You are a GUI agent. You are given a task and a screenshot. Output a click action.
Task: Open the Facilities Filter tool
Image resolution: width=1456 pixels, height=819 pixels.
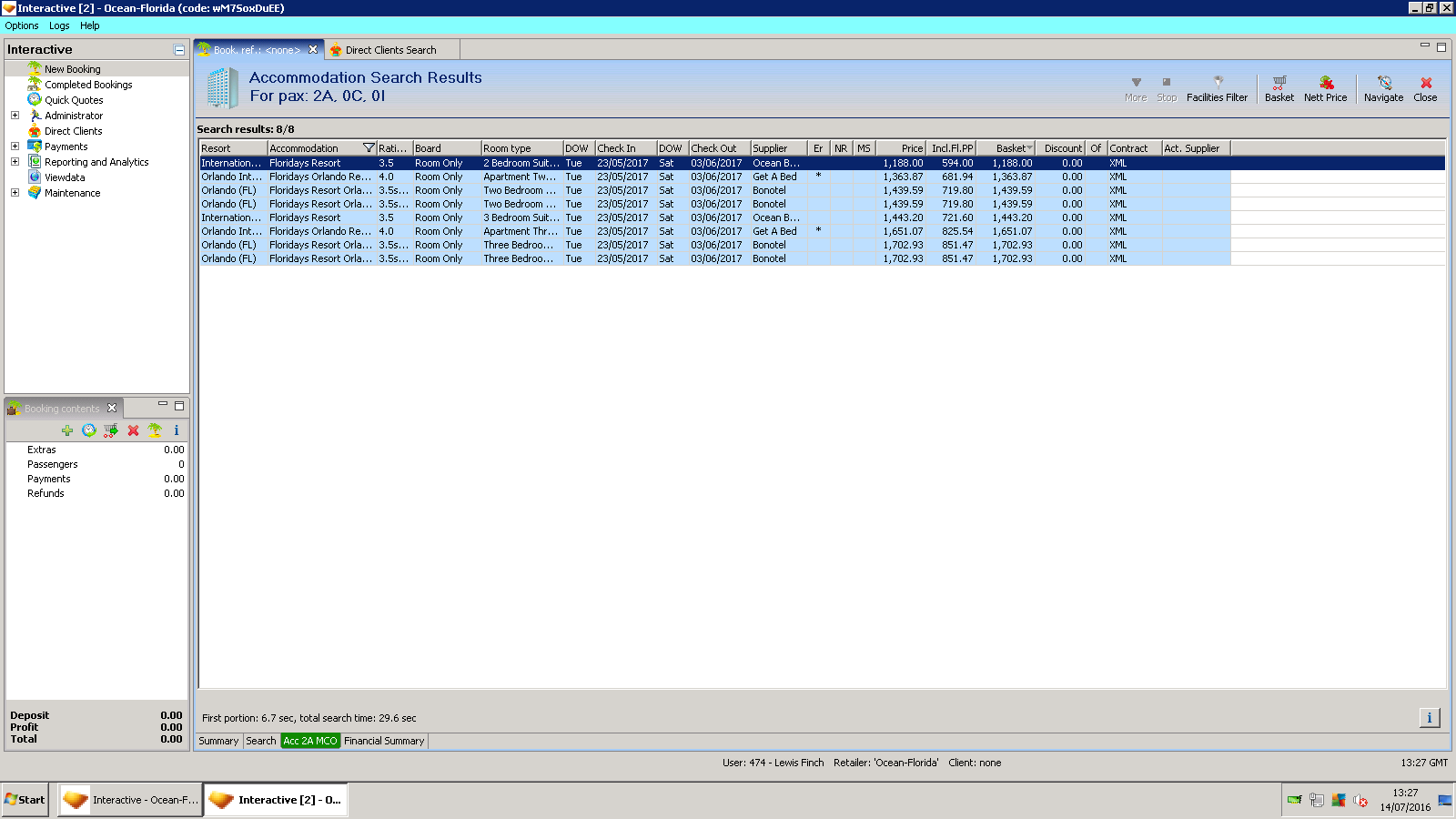pos(1217,88)
